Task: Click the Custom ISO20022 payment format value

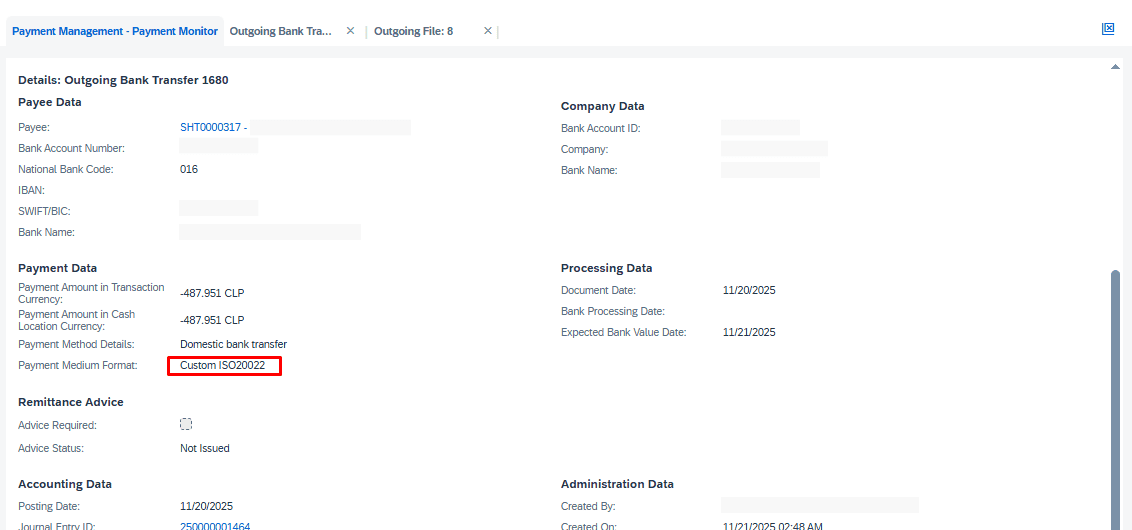Action: pyautogui.click(x=223, y=366)
